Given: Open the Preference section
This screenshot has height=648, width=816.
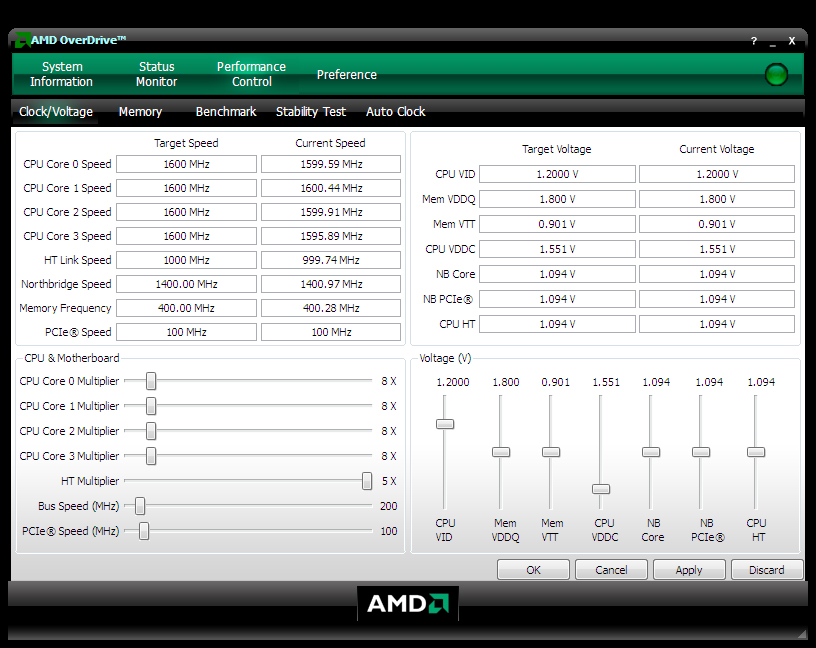Looking at the screenshot, I should tap(346, 74).
